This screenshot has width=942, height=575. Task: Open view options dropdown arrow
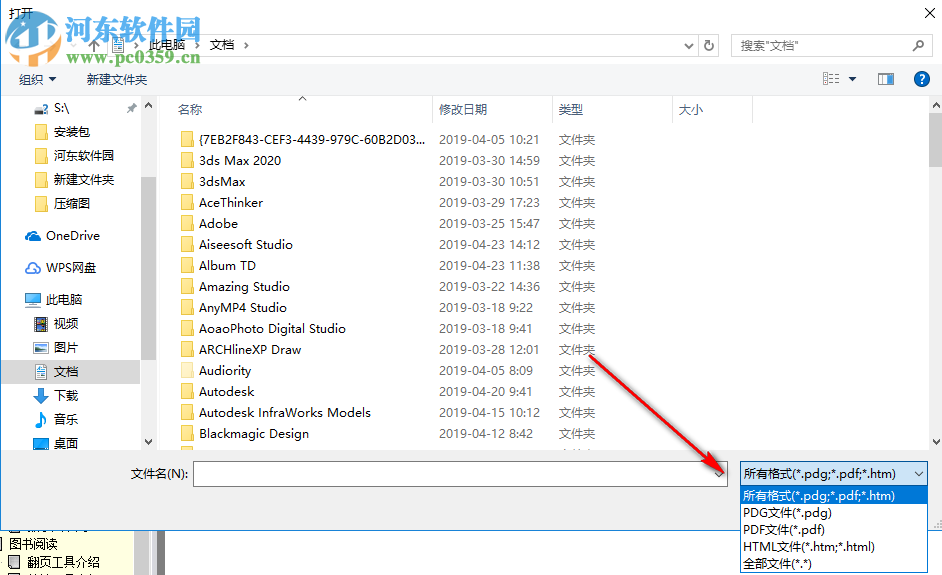point(852,79)
